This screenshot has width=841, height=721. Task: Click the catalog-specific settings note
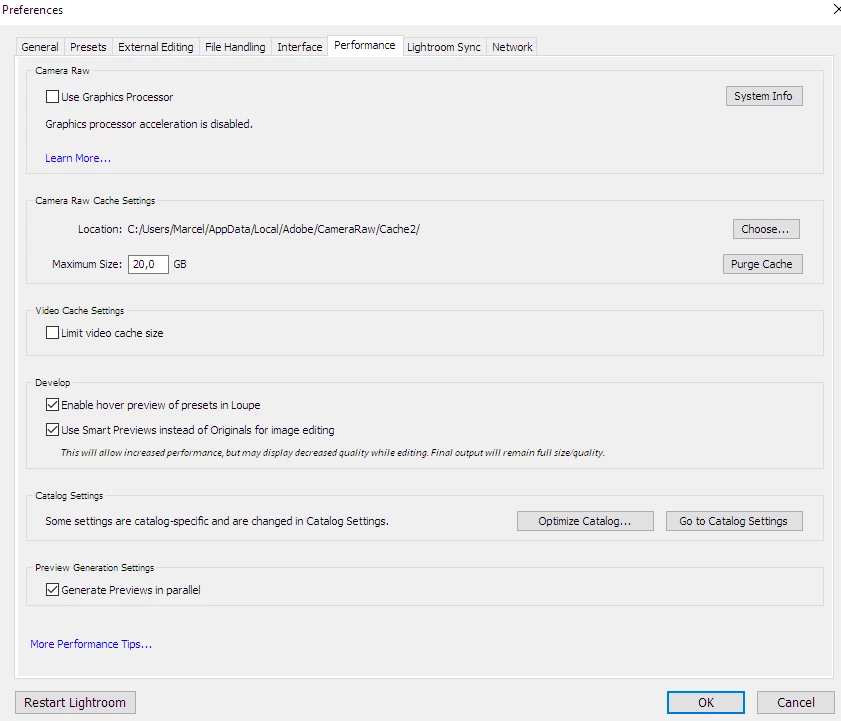coord(217,521)
